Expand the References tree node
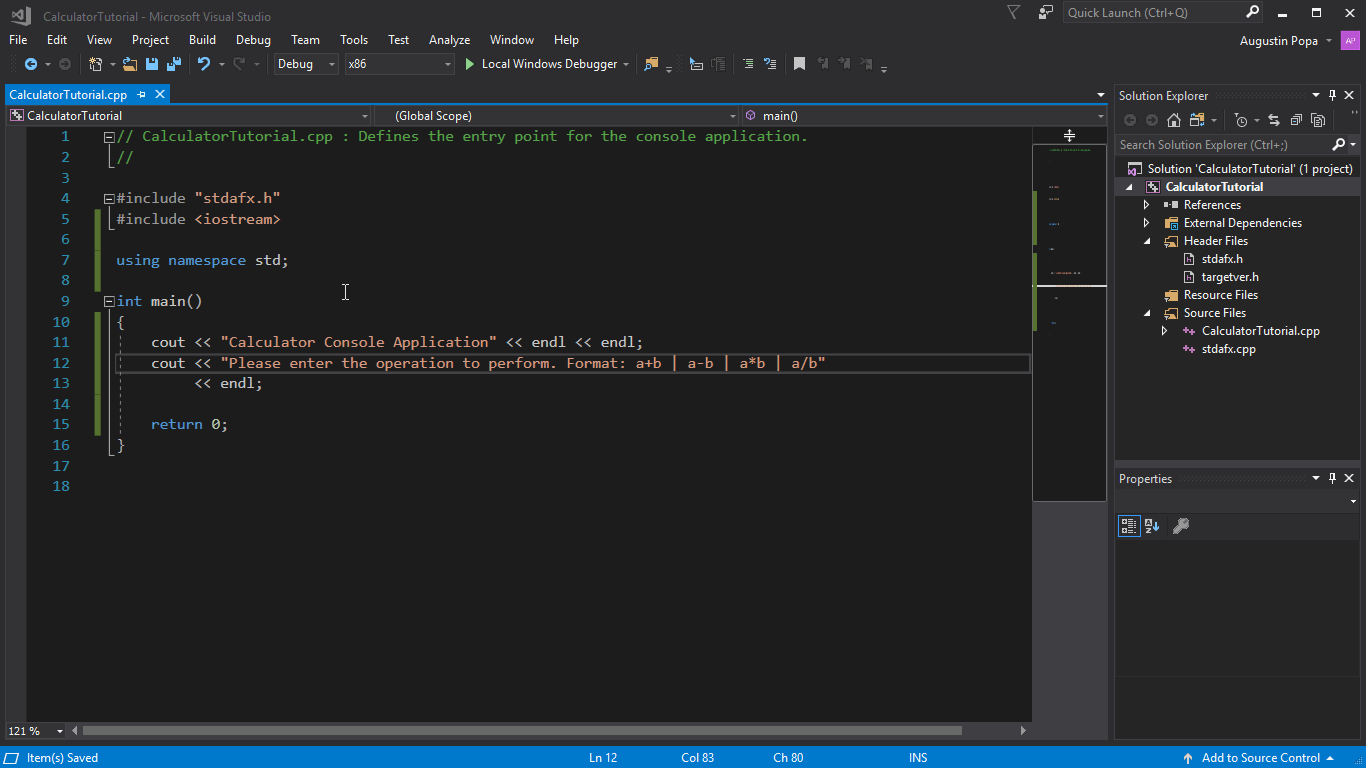 pyautogui.click(x=1147, y=205)
